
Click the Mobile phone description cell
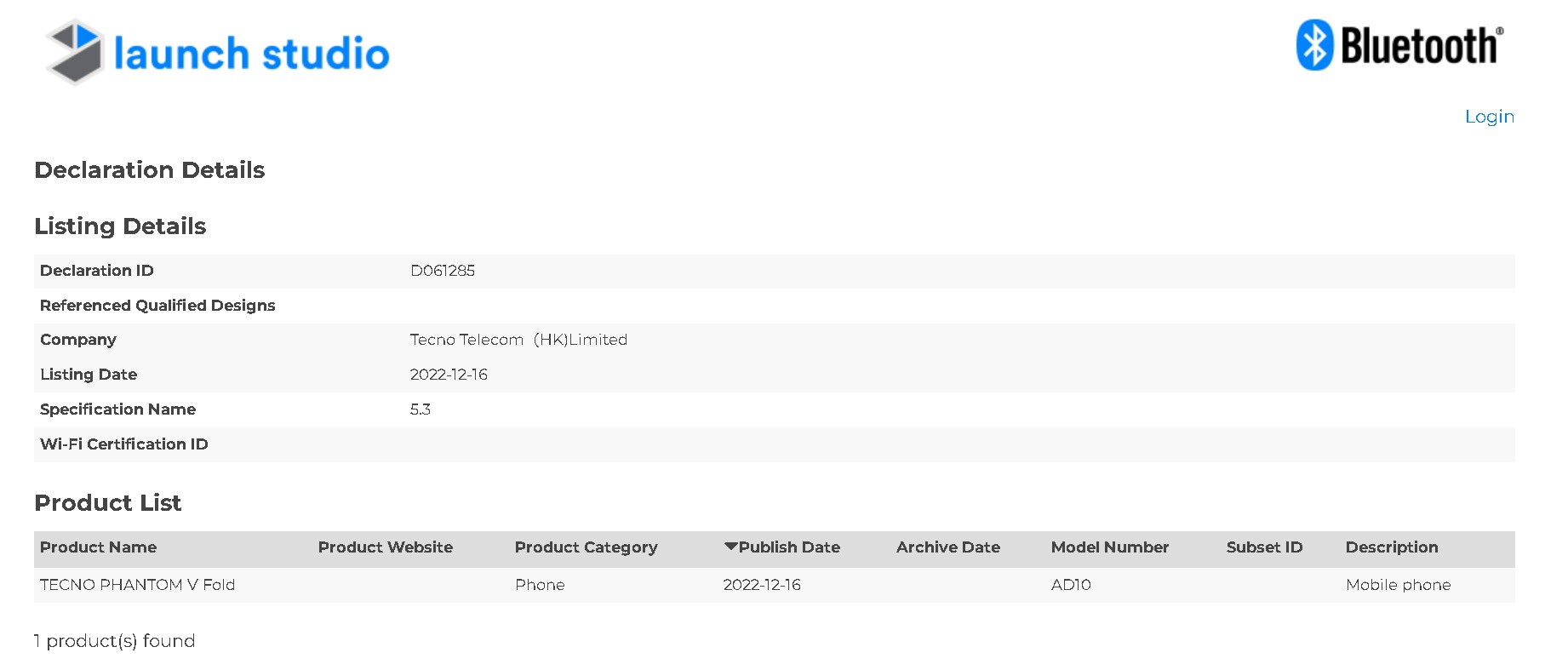click(x=1398, y=585)
